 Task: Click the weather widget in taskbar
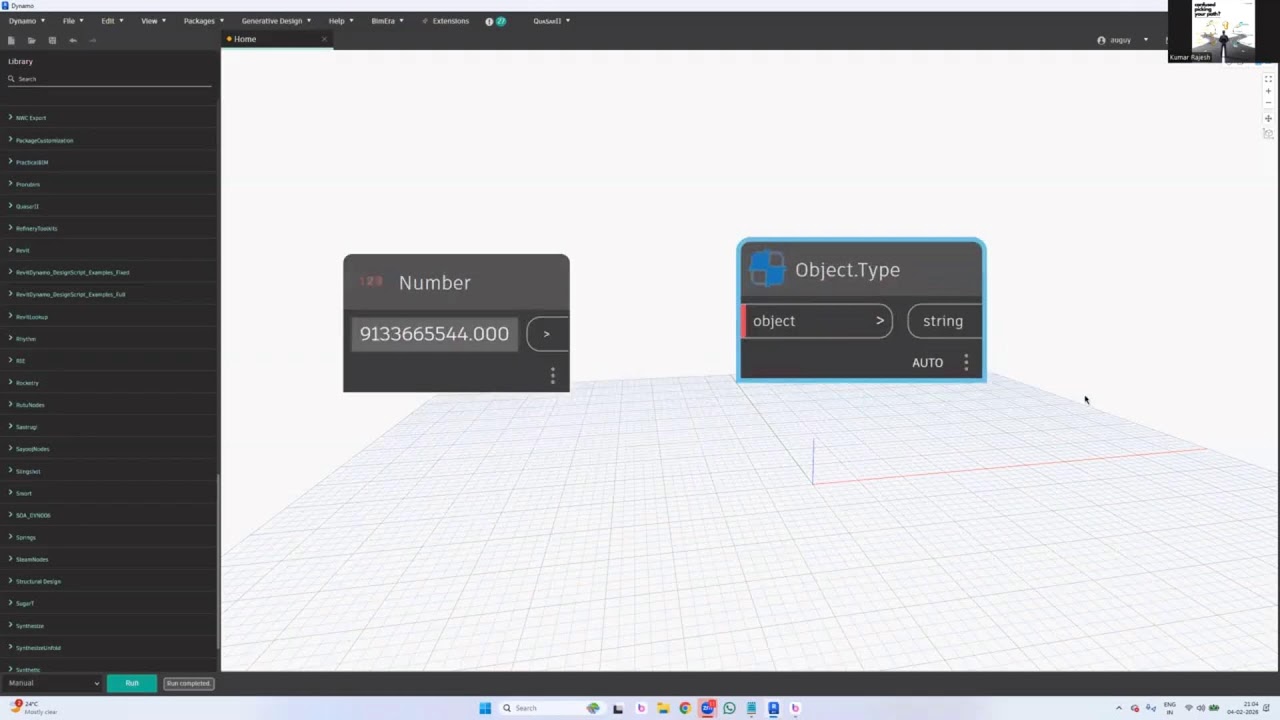tap(34, 707)
